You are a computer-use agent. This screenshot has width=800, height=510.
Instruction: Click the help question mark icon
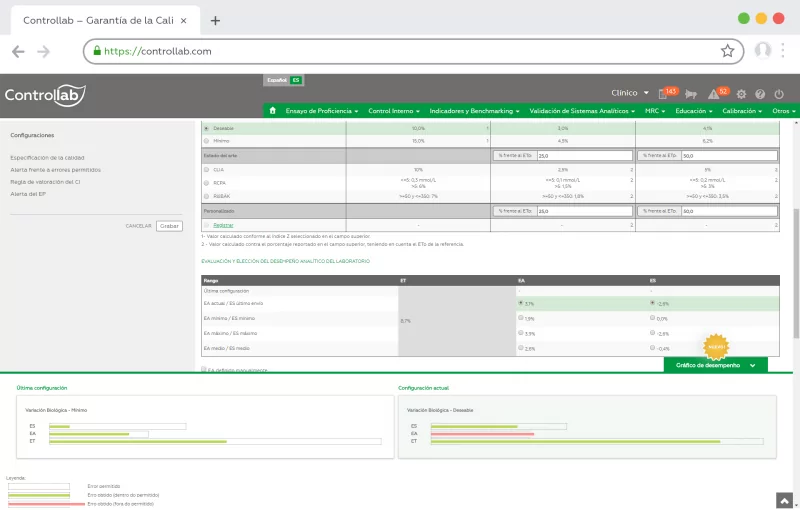tap(761, 93)
